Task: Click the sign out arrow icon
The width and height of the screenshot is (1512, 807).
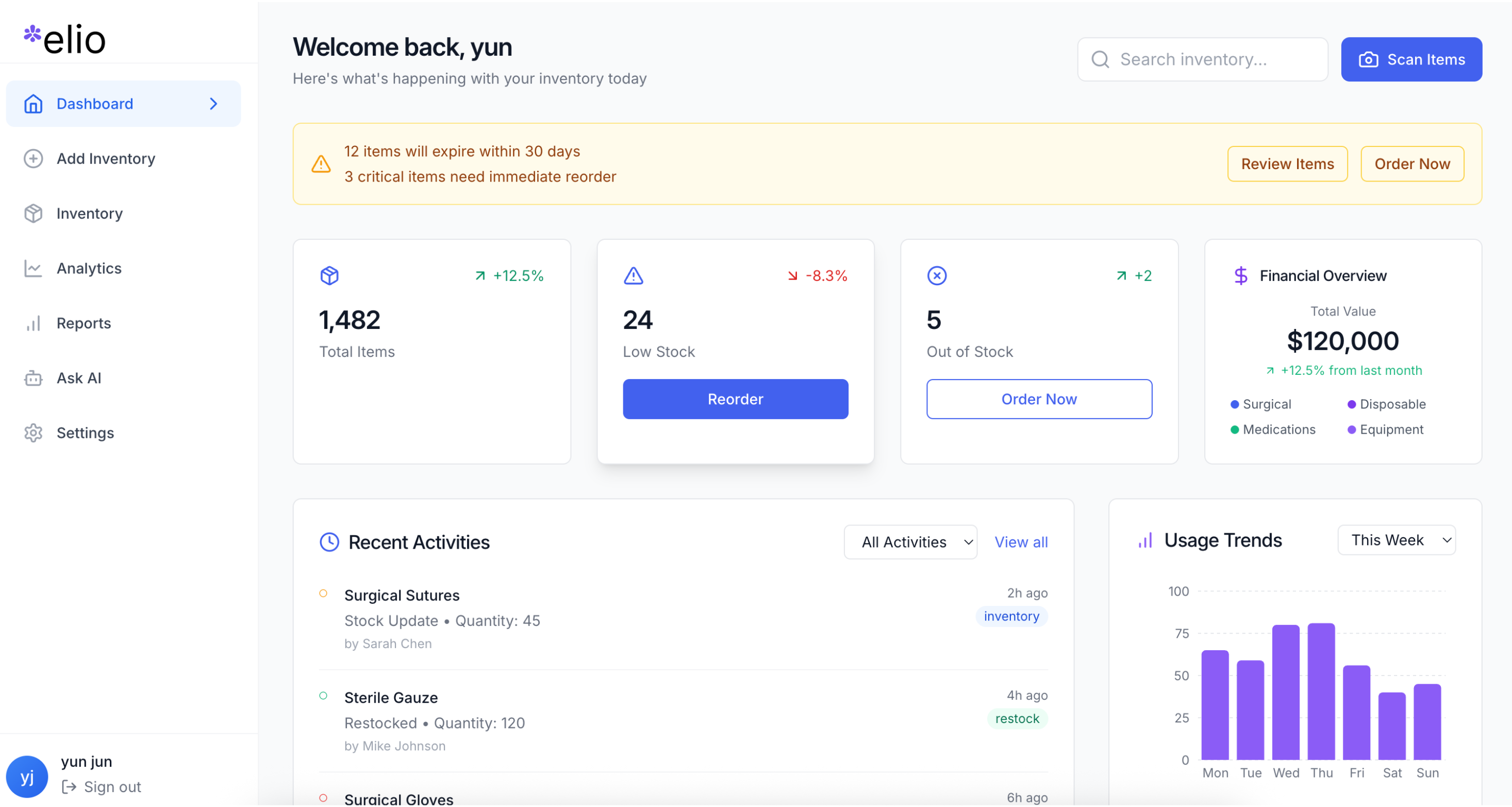Action: 69,787
